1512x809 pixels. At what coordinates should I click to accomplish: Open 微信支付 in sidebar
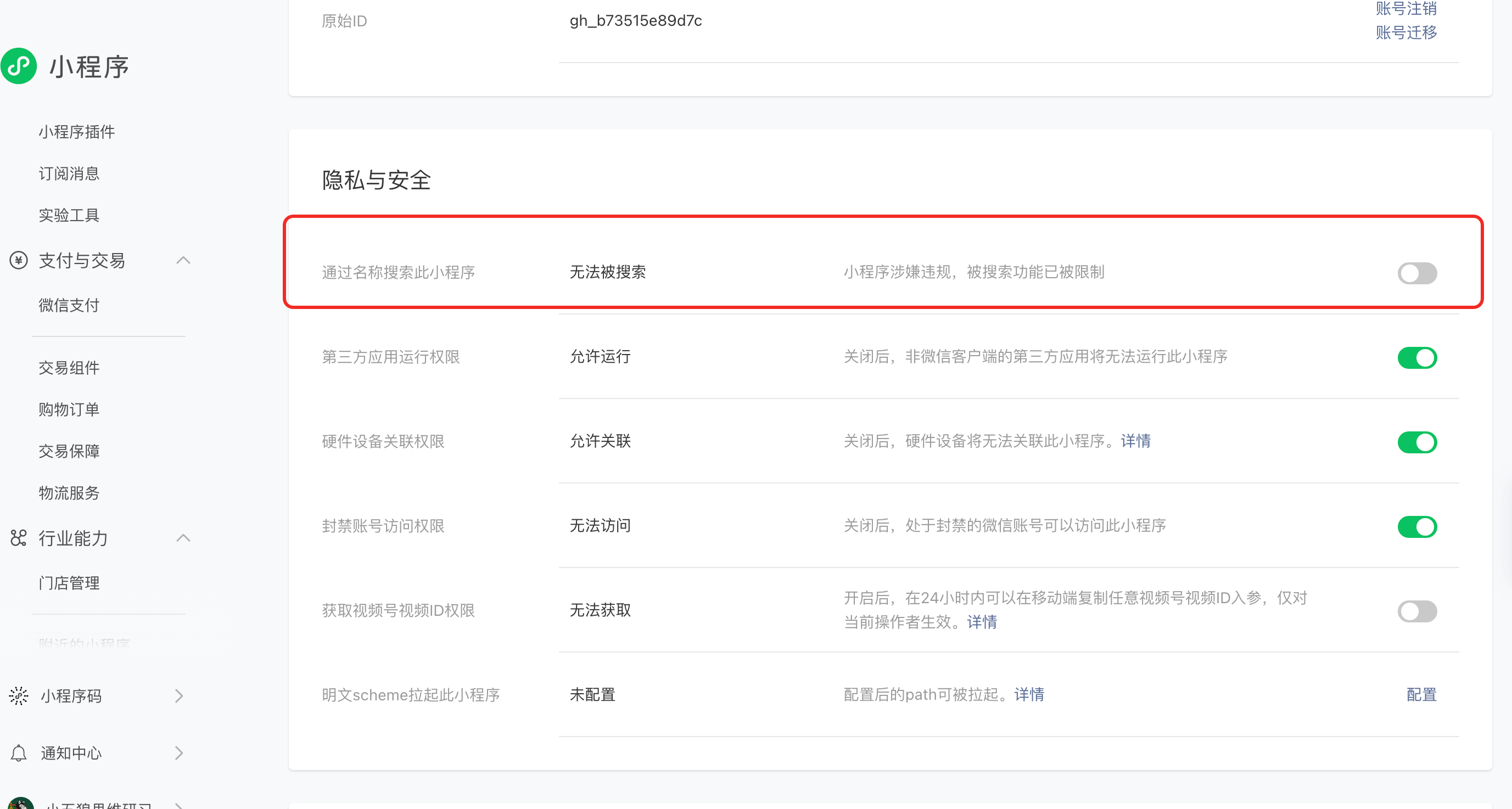point(69,305)
